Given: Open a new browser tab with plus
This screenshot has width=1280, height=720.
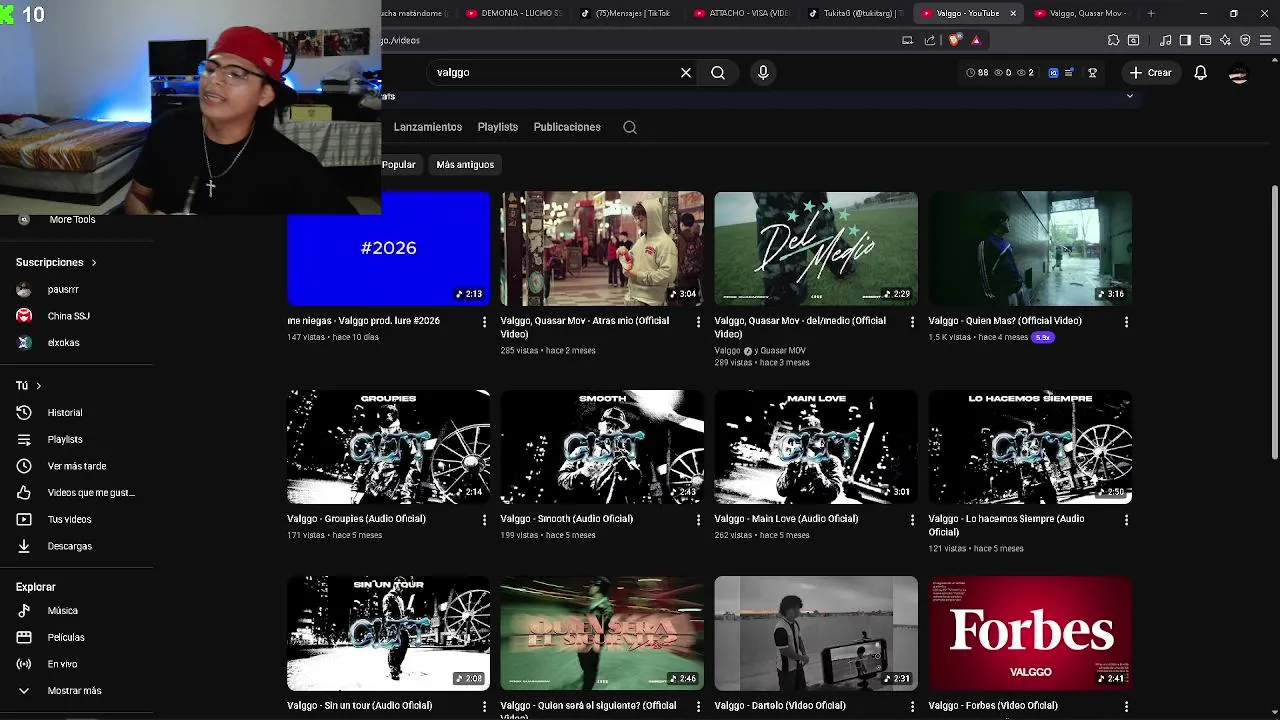Looking at the screenshot, I should tap(1151, 13).
